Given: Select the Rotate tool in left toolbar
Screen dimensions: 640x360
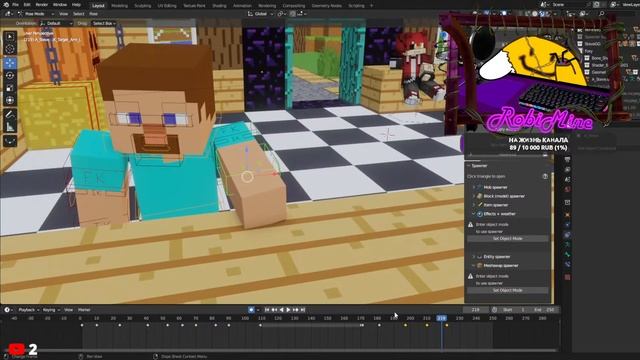Looking at the screenshot, I should (x=10, y=76).
